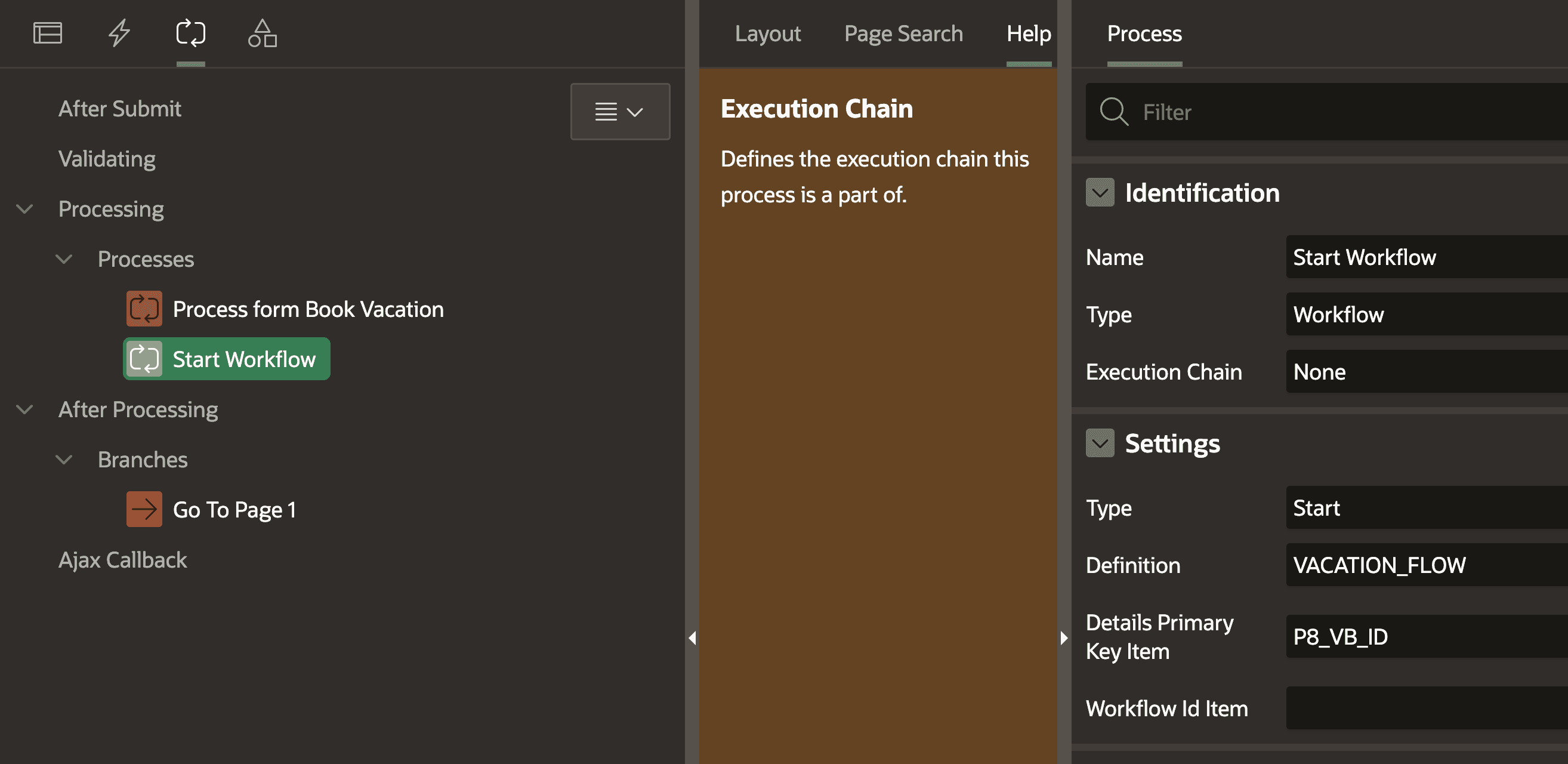
Task: Collapse the Identification section toggle
Action: click(1100, 192)
